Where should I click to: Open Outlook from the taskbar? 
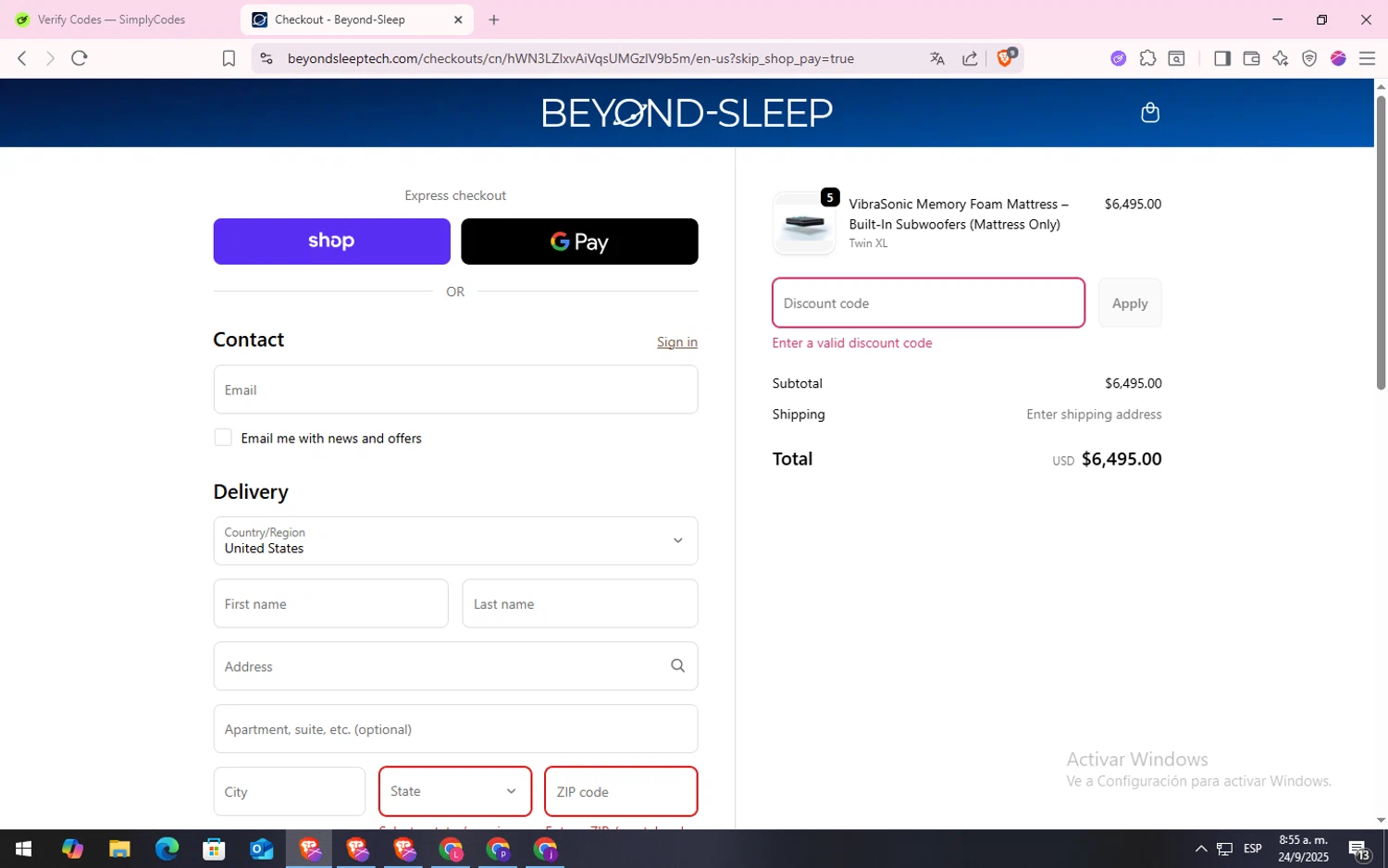[x=262, y=849]
